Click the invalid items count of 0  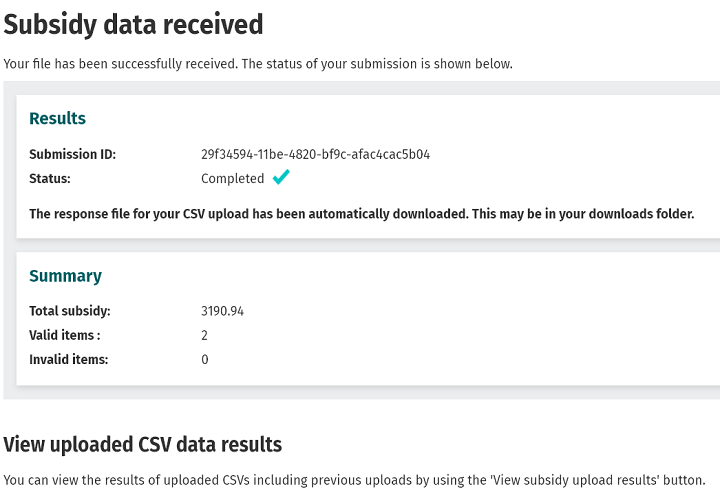pyautogui.click(x=205, y=360)
